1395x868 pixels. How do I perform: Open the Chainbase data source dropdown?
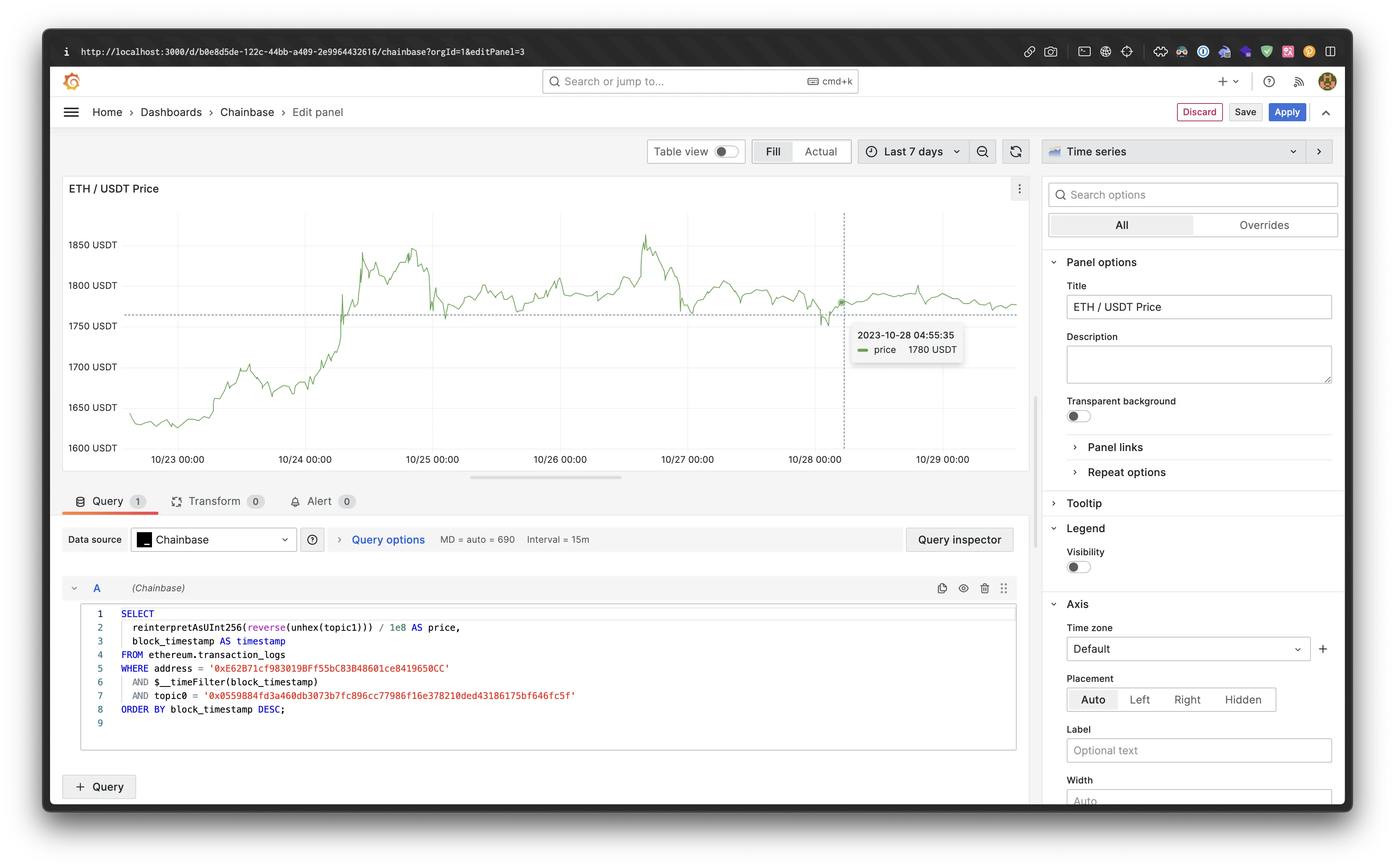click(x=213, y=540)
